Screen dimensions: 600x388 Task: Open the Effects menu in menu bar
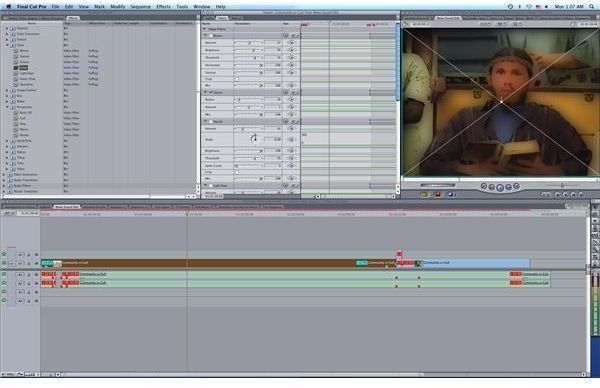(x=163, y=7)
